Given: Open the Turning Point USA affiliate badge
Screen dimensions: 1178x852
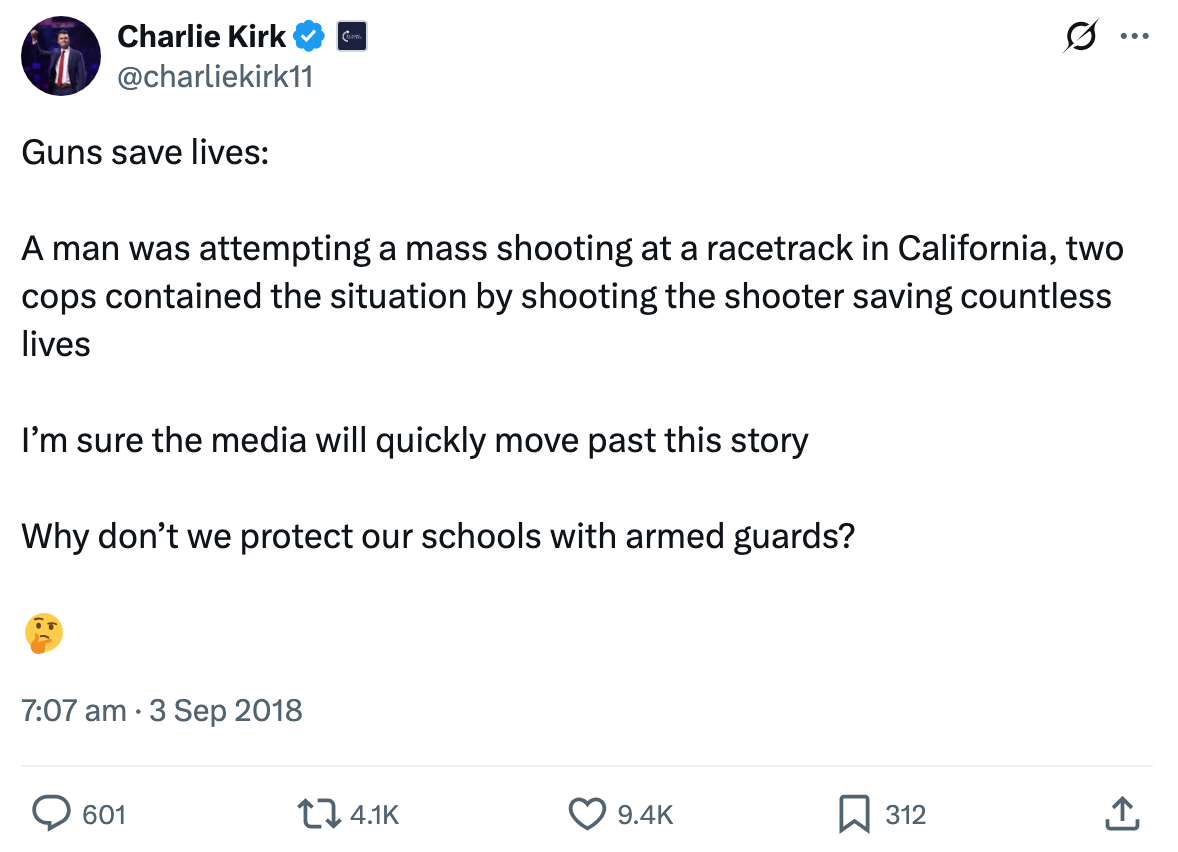Looking at the screenshot, I should [351, 35].
